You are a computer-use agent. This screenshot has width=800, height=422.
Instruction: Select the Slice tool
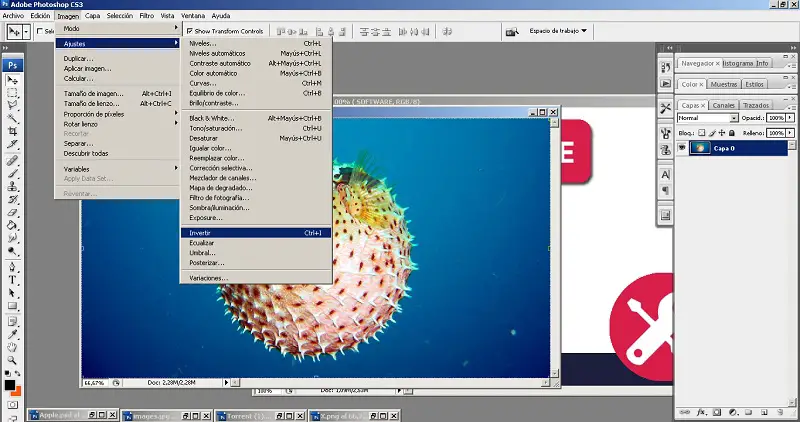pos(12,144)
